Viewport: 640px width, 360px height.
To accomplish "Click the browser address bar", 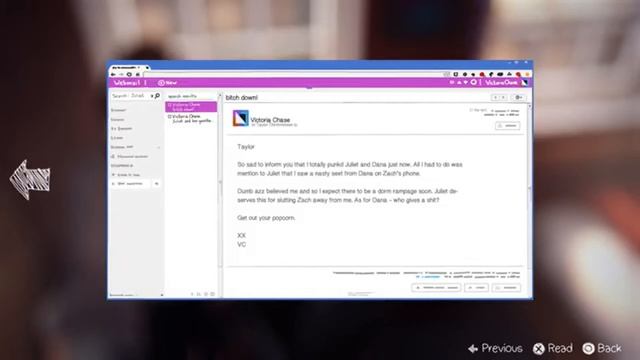I will pyautogui.click(x=294, y=75).
